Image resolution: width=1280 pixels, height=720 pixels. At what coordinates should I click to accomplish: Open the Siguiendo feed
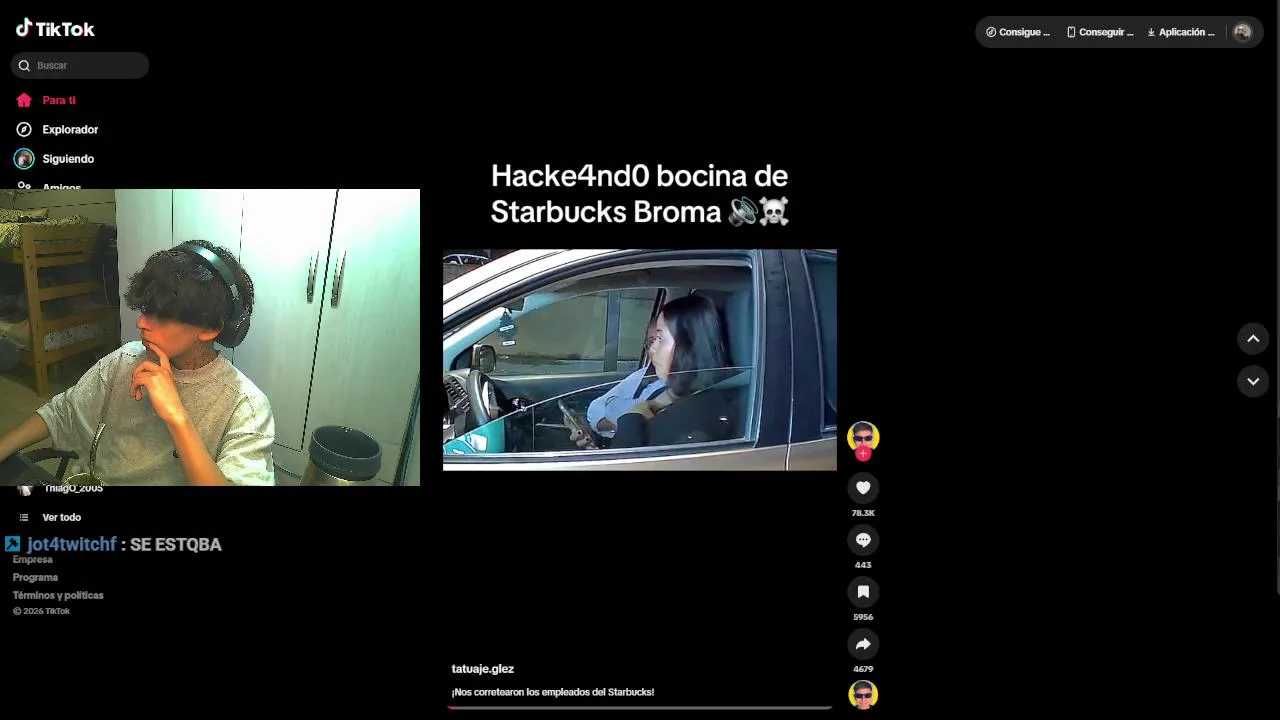click(68, 159)
